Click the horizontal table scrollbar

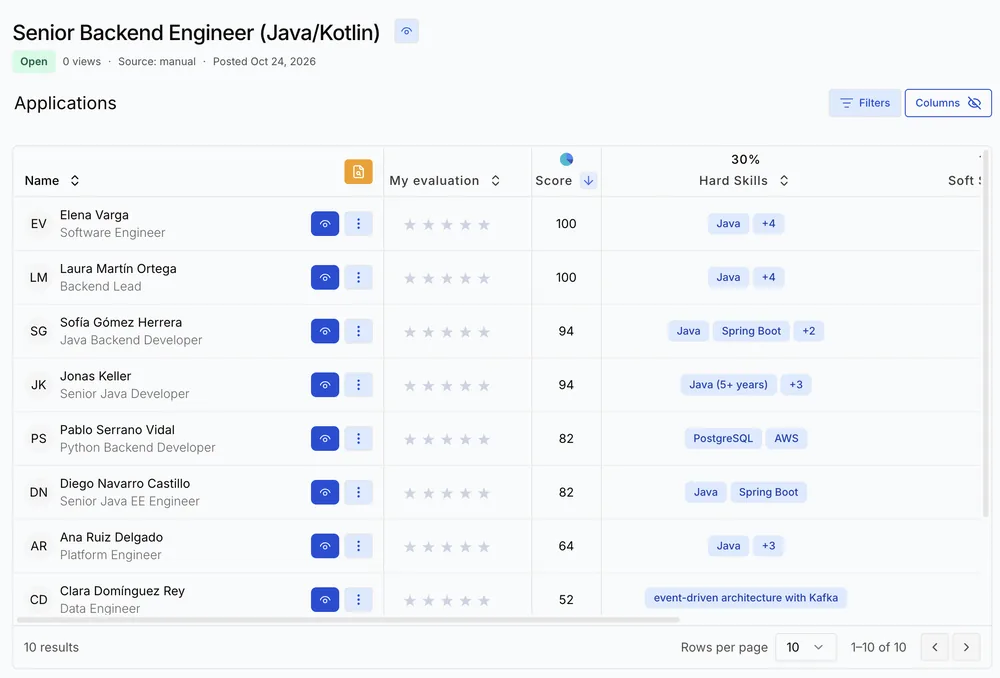(x=348, y=619)
